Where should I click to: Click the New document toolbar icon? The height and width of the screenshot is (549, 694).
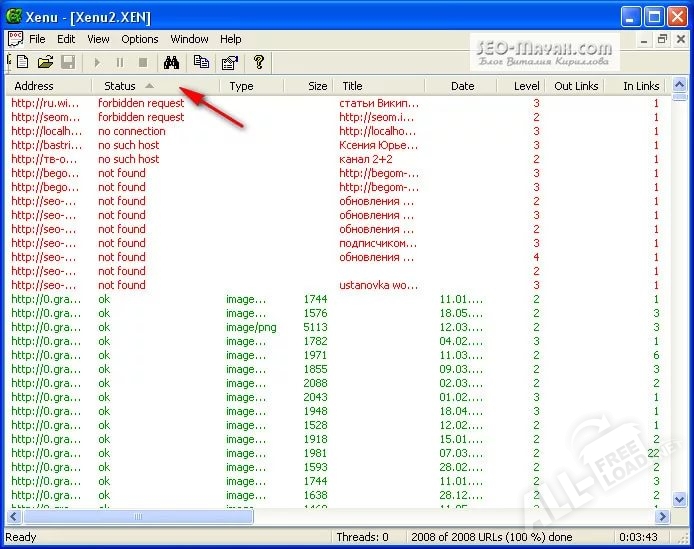click(23, 62)
